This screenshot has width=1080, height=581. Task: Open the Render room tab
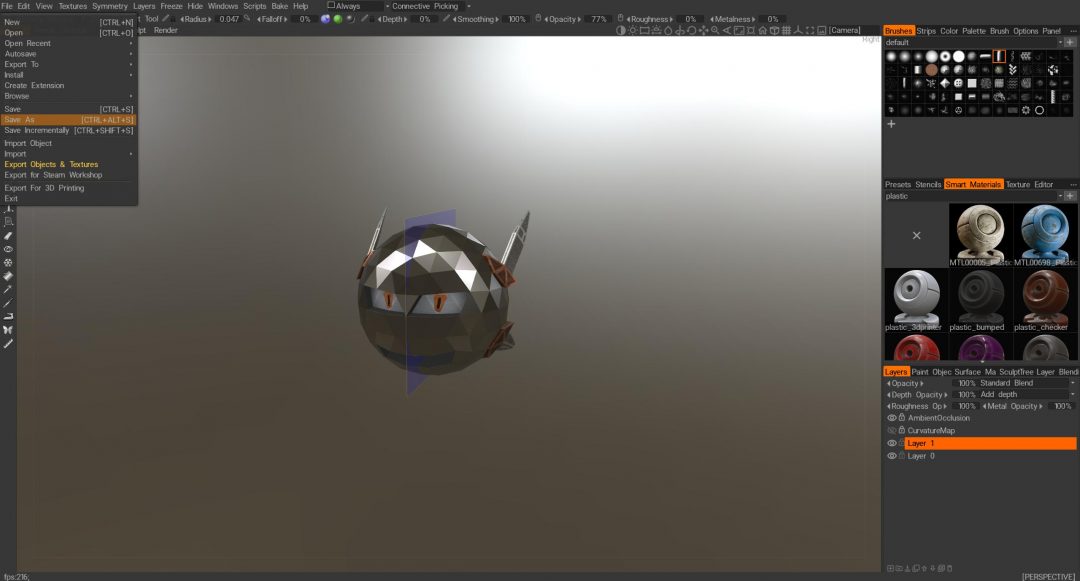point(165,30)
